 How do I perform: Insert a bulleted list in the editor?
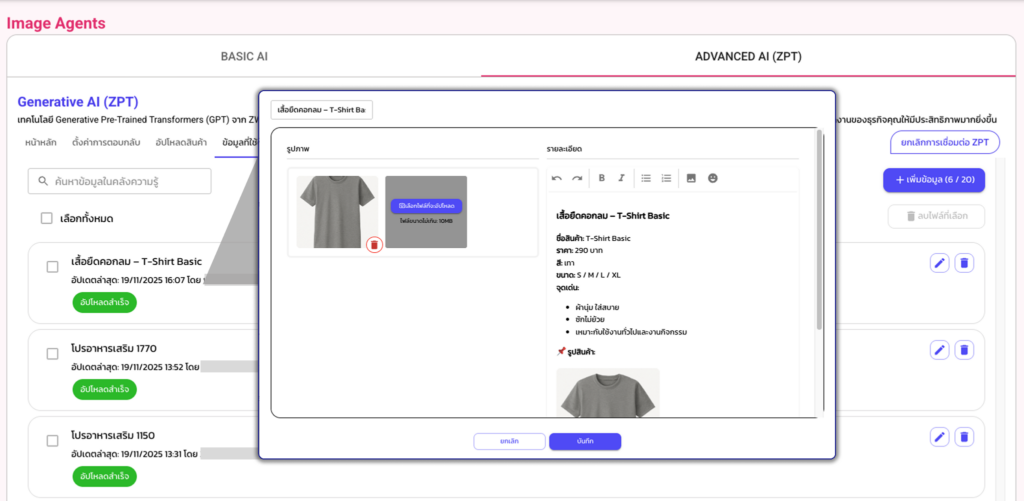[x=646, y=178]
